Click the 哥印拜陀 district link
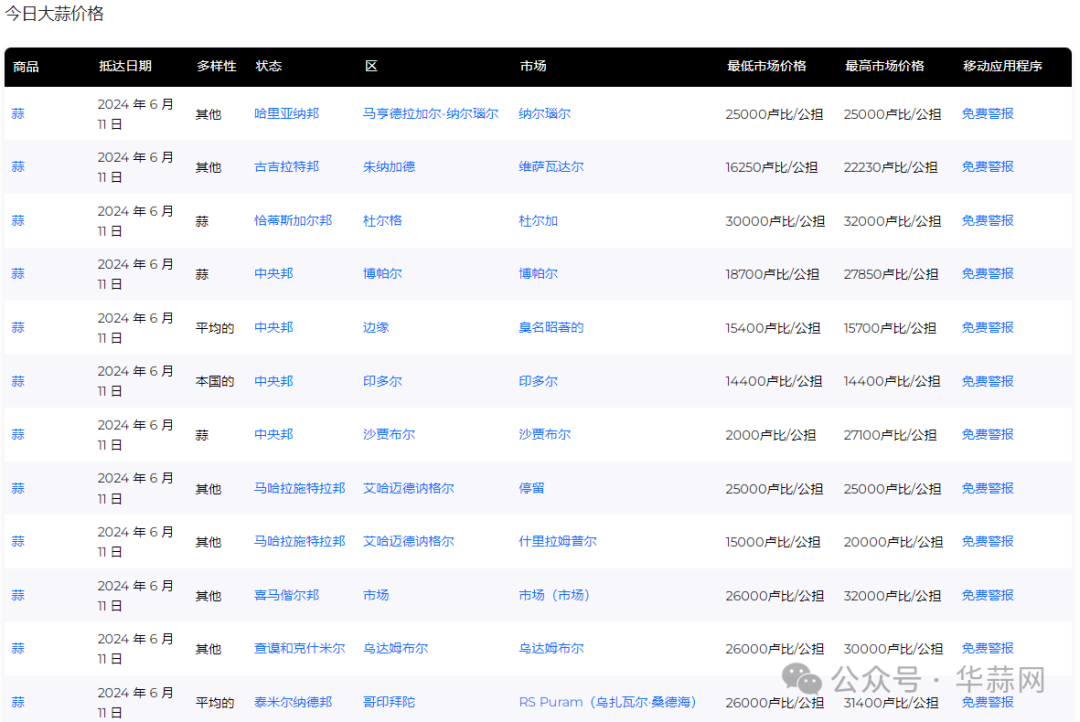Screen dimensions: 1080x722 click(389, 702)
